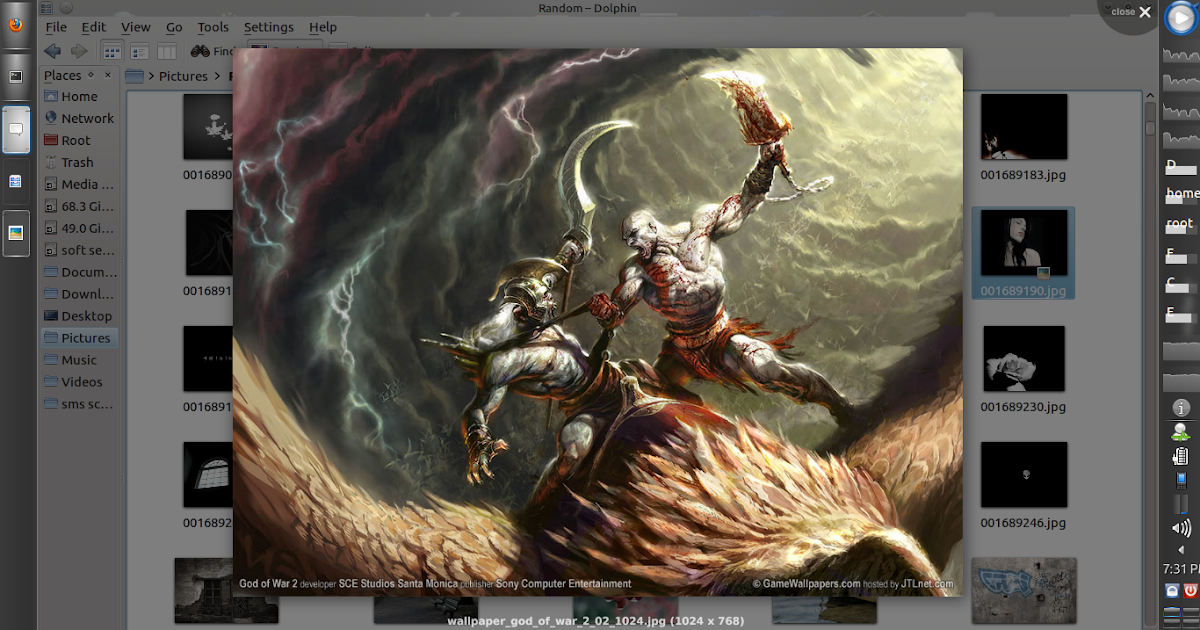Select Network in Places

79,118
